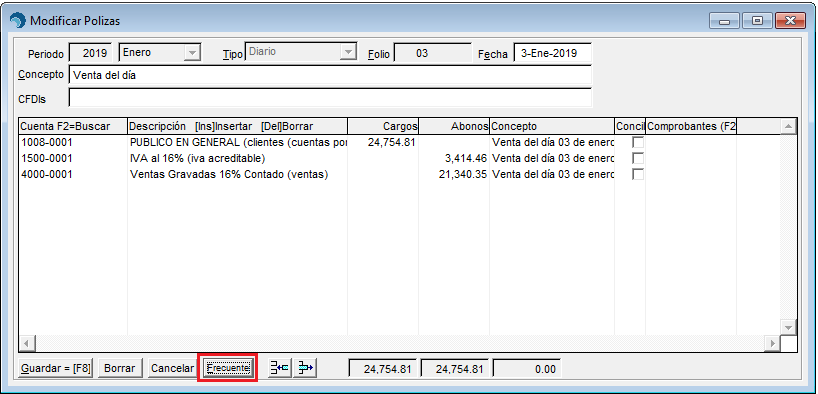Click concepto cell of 1008-0001 row

pos(552,142)
